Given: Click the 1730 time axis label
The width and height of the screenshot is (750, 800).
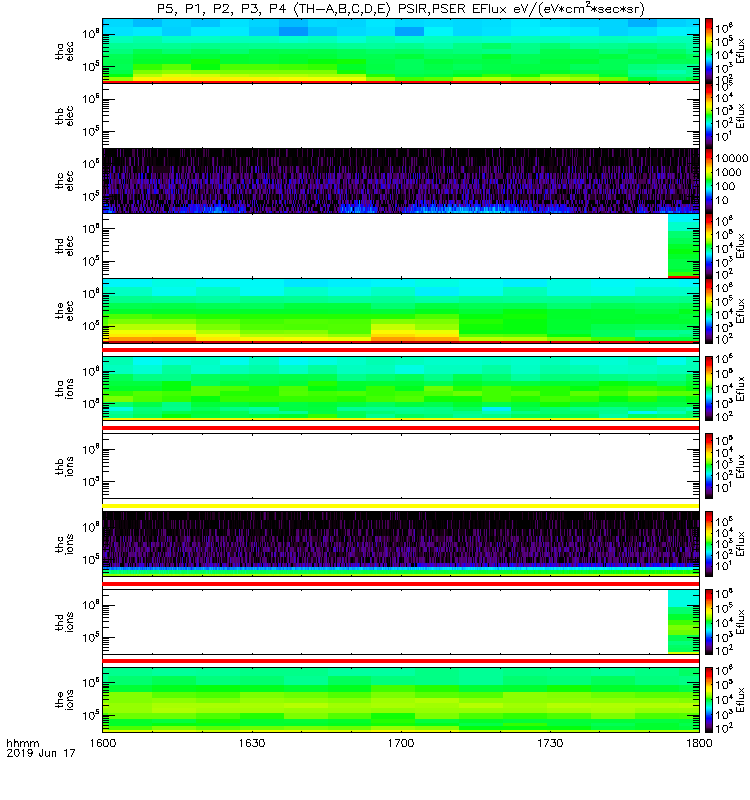Looking at the screenshot, I should pos(550,743).
